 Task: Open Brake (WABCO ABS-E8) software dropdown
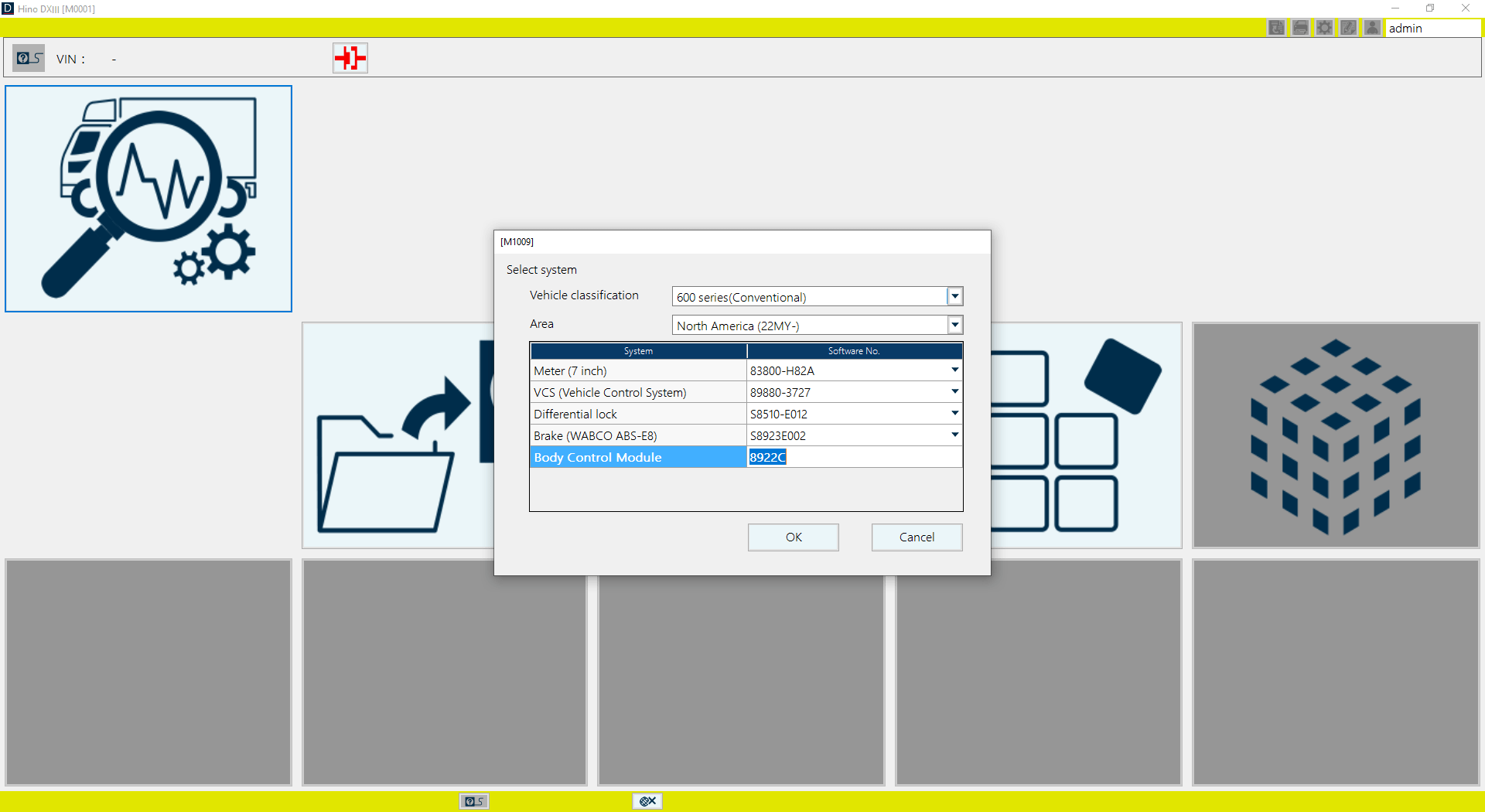[954, 435]
